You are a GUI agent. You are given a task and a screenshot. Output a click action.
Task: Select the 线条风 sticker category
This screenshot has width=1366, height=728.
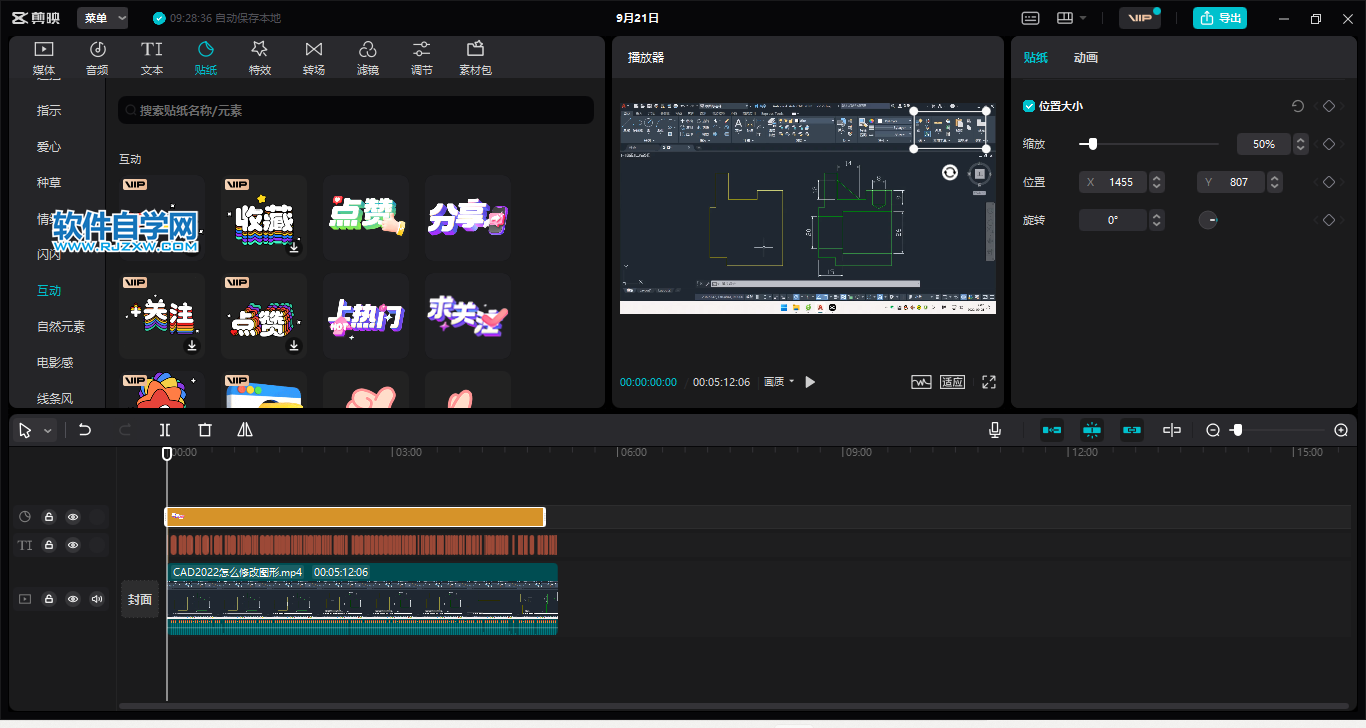[x=55, y=399]
